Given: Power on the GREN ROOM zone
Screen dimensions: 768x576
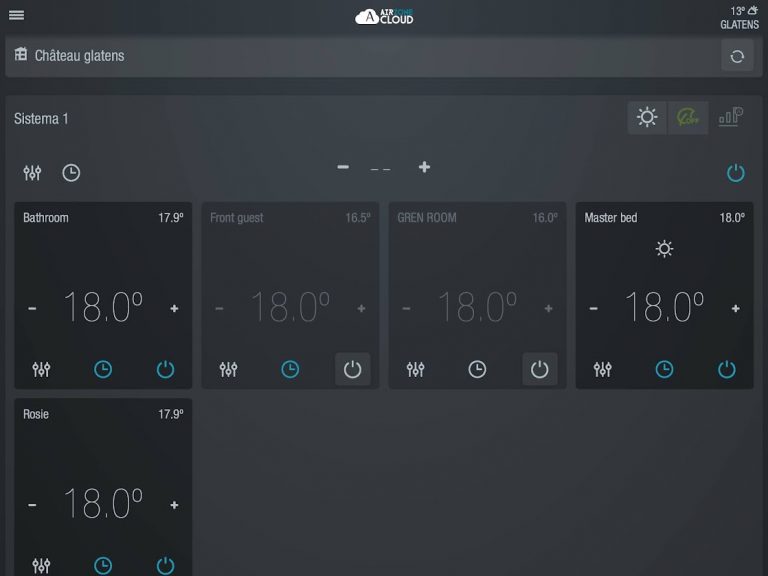Looking at the screenshot, I should (x=539, y=369).
